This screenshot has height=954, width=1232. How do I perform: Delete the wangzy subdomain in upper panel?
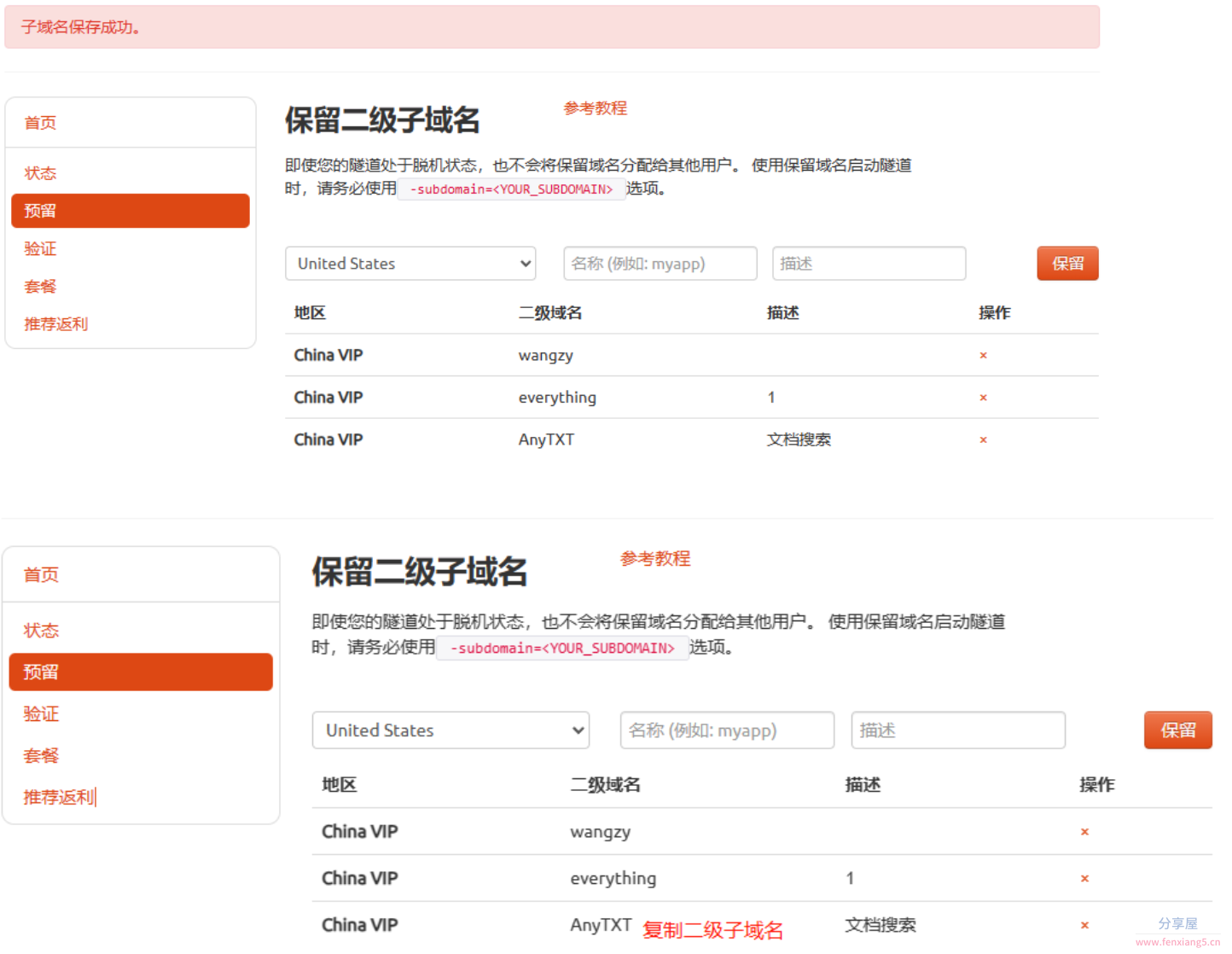[x=983, y=355]
